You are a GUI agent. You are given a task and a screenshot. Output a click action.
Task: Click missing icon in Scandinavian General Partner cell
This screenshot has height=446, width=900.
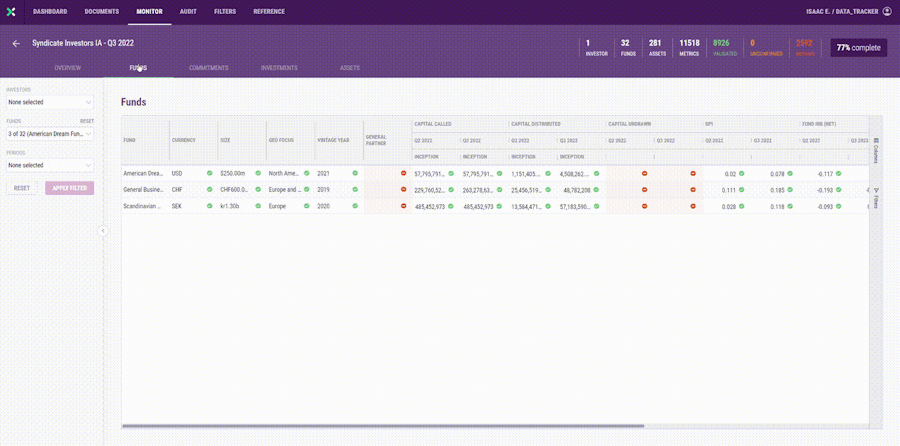click(x=404, y=205)
